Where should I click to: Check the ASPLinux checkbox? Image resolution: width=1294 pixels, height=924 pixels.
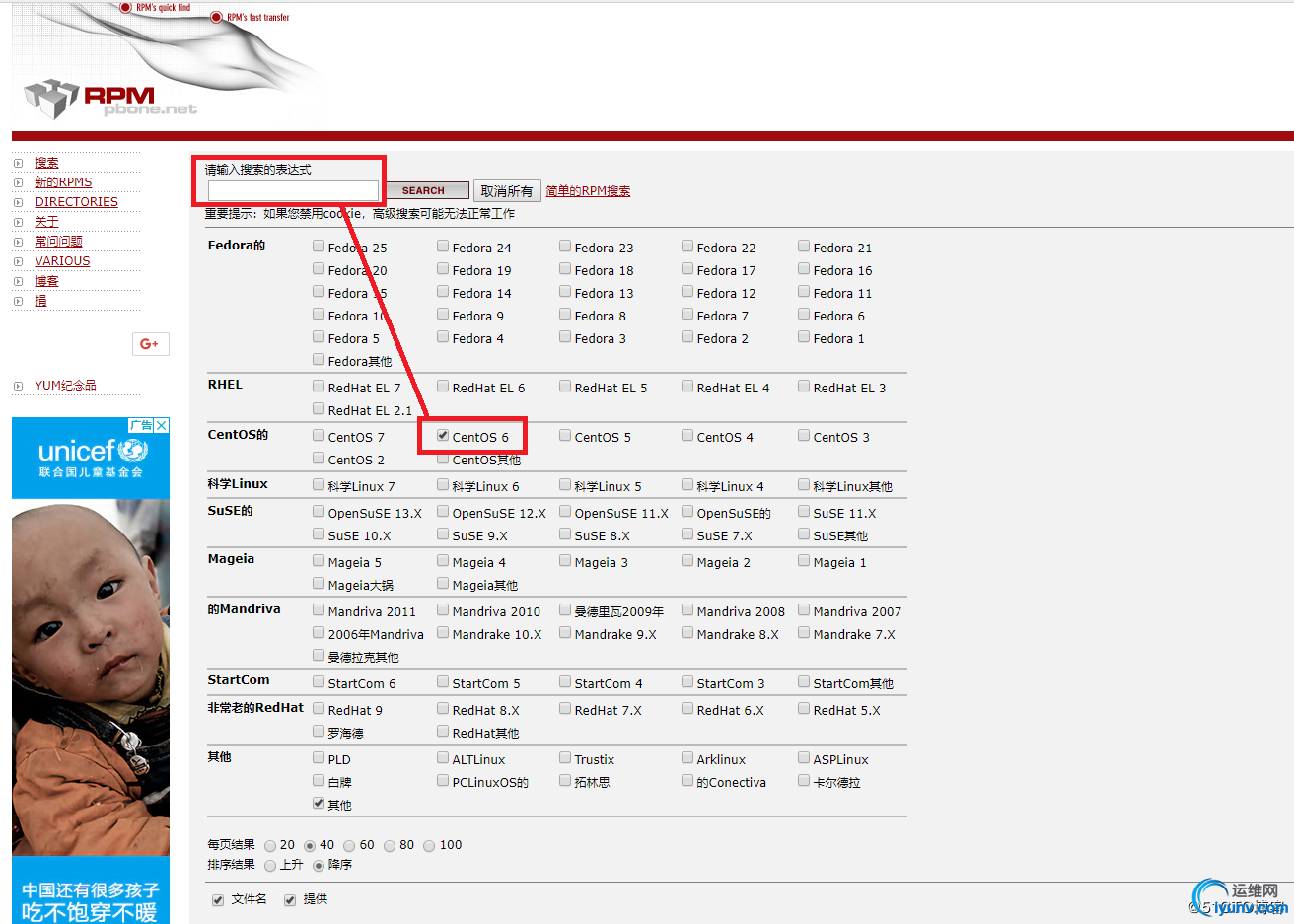pyautogui.click(x=804, y=757)
